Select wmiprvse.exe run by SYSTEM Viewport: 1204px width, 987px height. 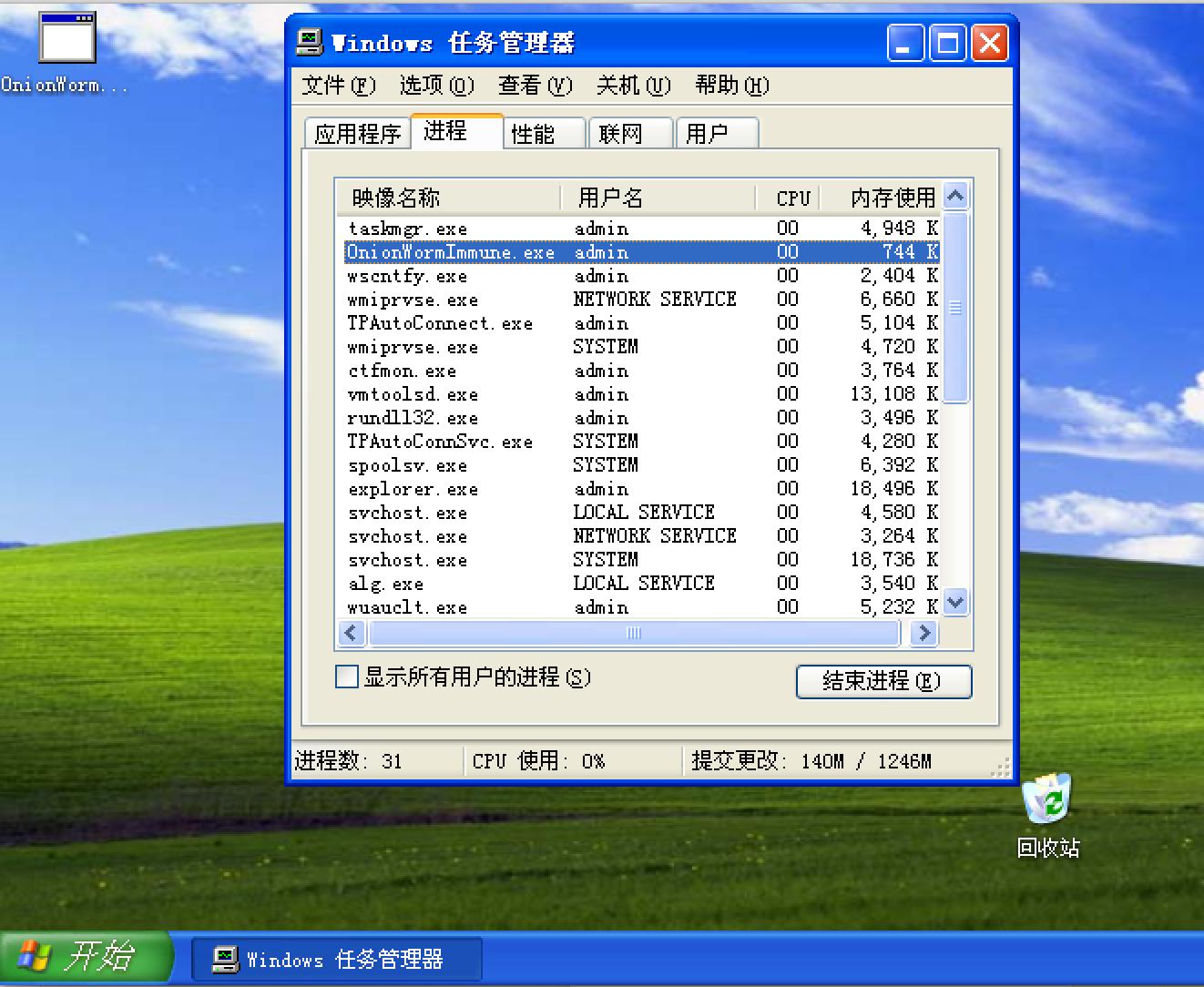coord(641,347)
